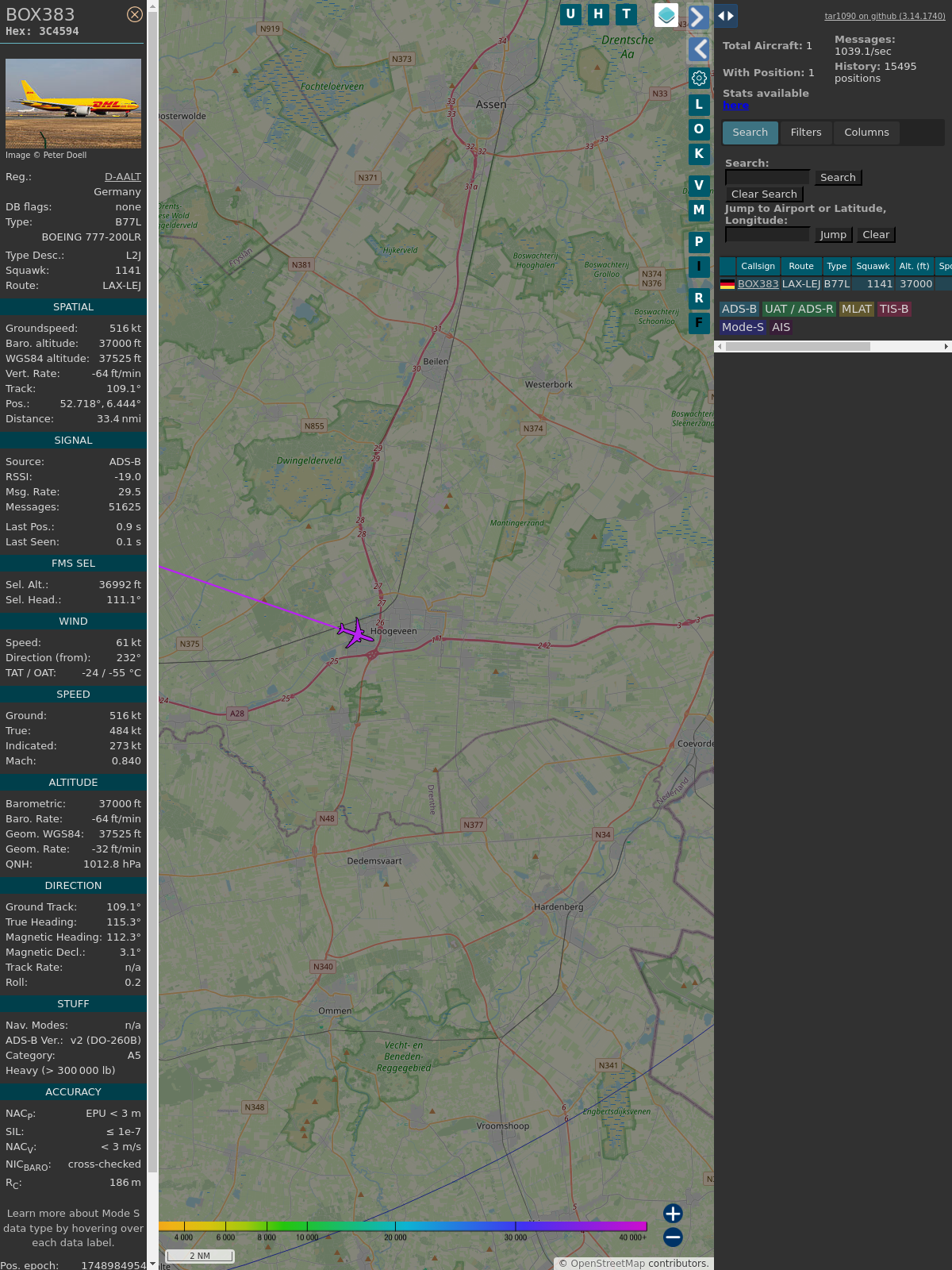The image size is (952, 1270).
Task: Toggle the H map button
Action: pyautogui.click(x=599, y=14)
